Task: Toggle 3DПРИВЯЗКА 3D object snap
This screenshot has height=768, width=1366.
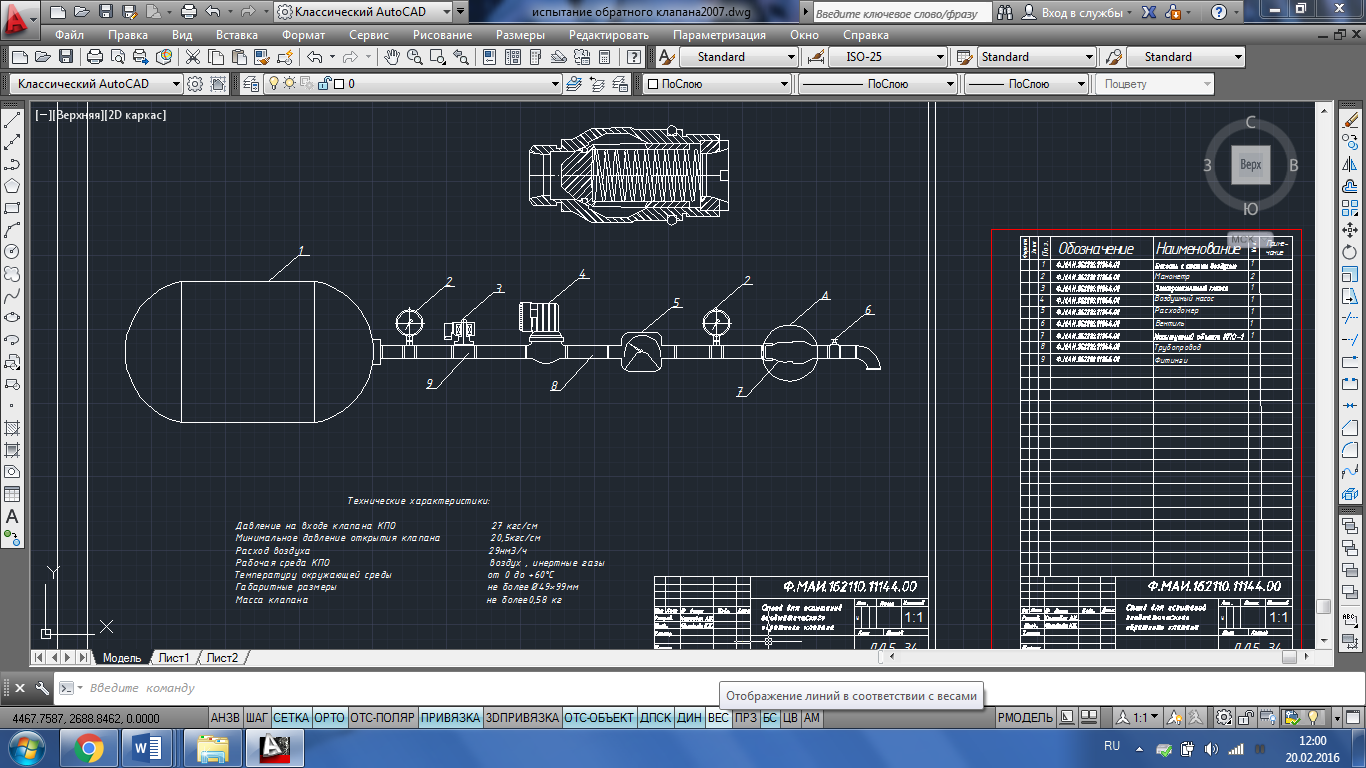Action: [x=522, y=718]
